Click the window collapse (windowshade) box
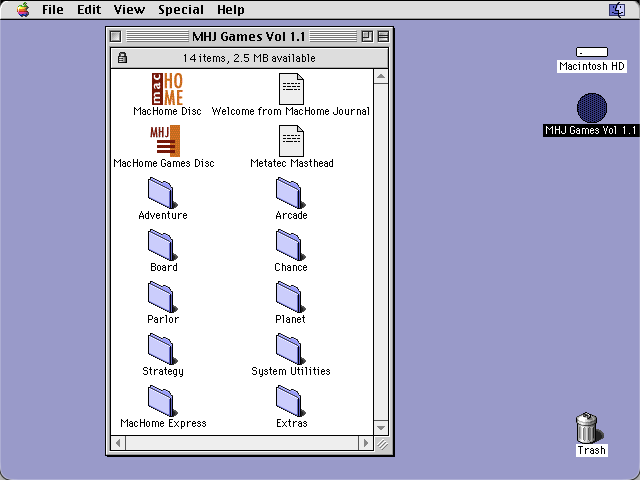Screen dimensions: 640x480 point(383,36)
